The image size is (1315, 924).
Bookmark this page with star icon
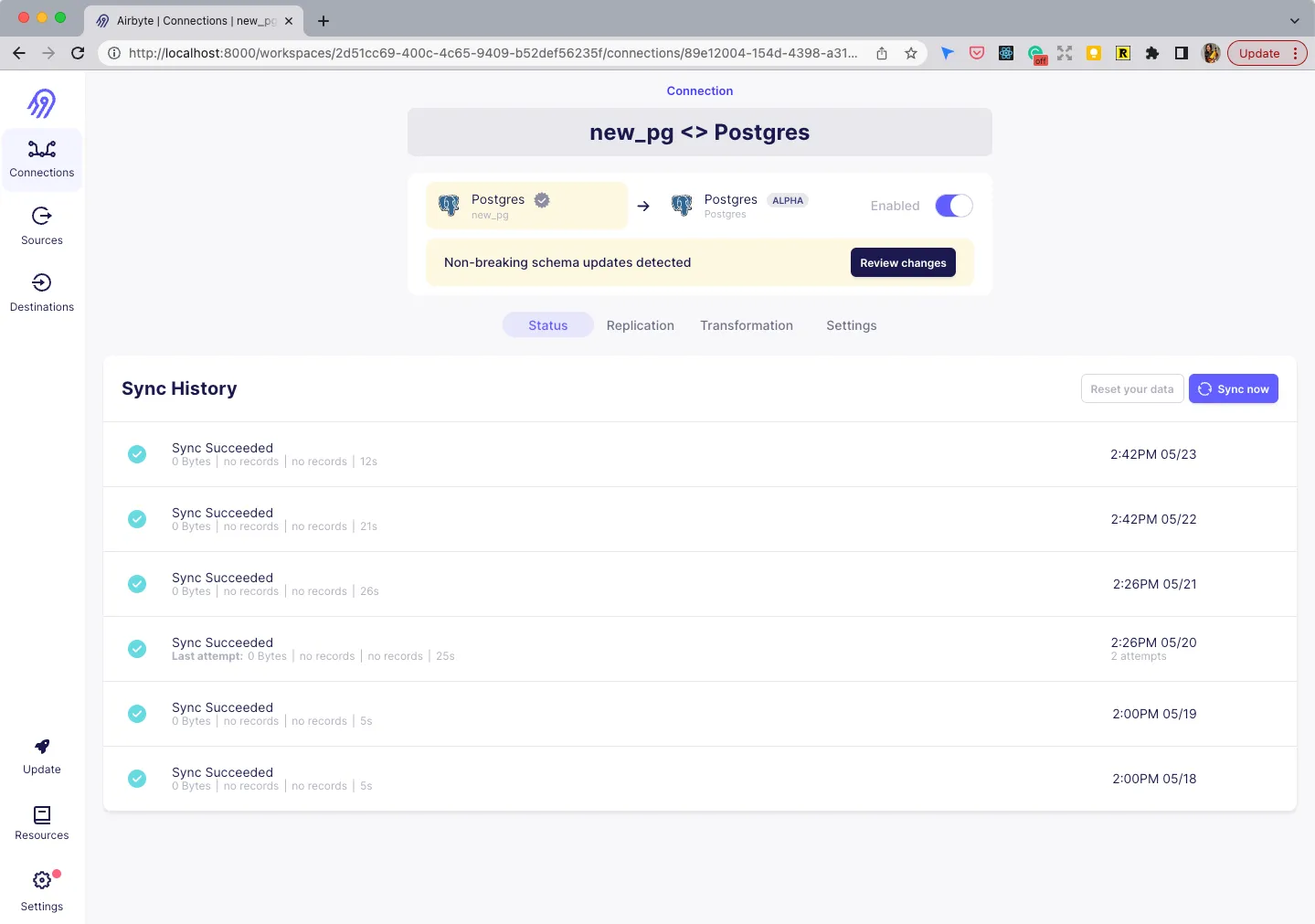911,53
